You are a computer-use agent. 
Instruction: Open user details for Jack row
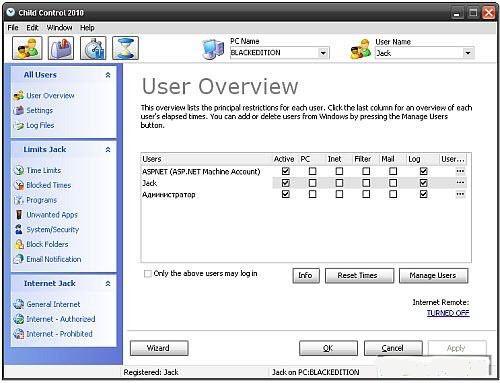(460, 183)
